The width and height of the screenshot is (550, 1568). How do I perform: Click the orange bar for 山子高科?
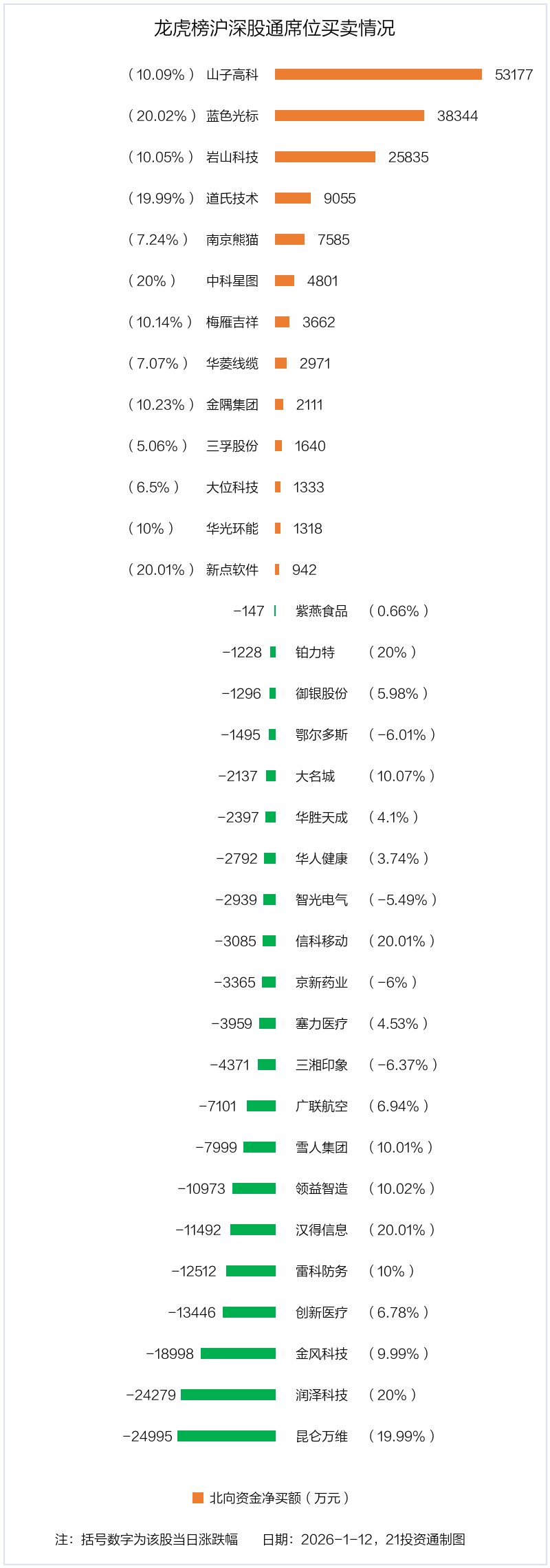[378, 74]
